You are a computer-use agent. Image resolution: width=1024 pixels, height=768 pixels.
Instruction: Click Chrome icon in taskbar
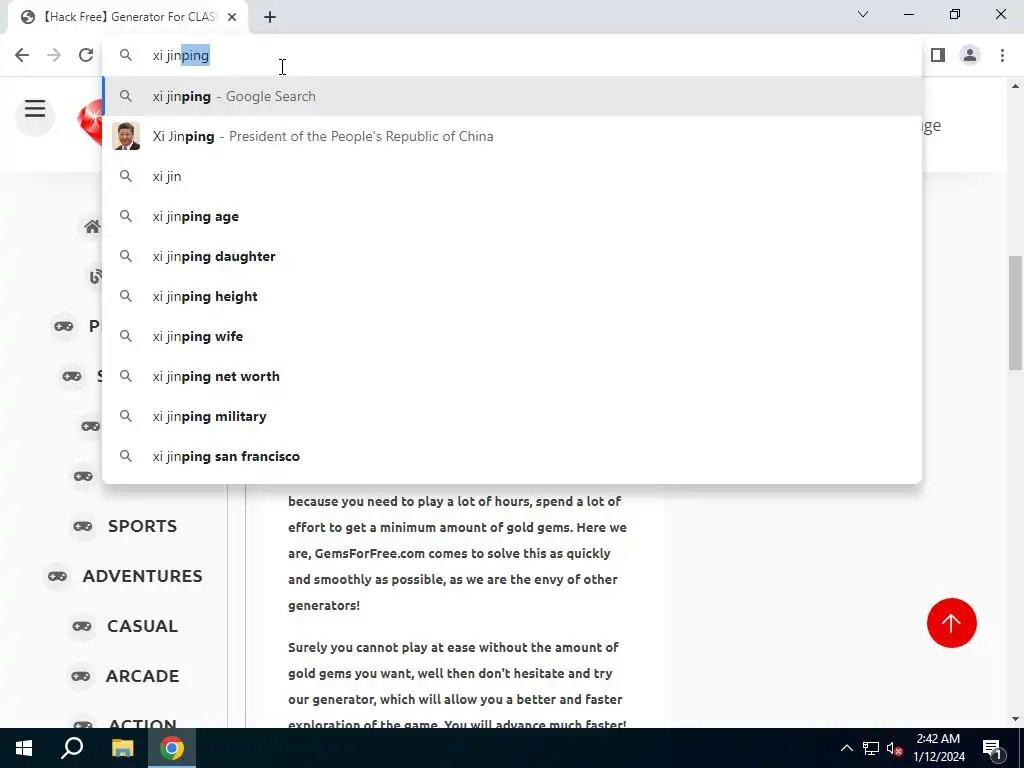click(x=172, y=748)
